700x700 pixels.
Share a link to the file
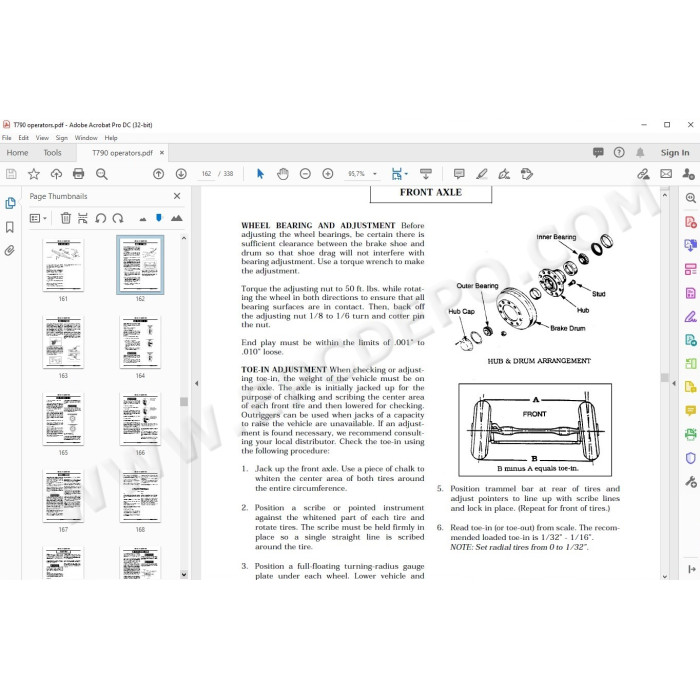[643, 174]
